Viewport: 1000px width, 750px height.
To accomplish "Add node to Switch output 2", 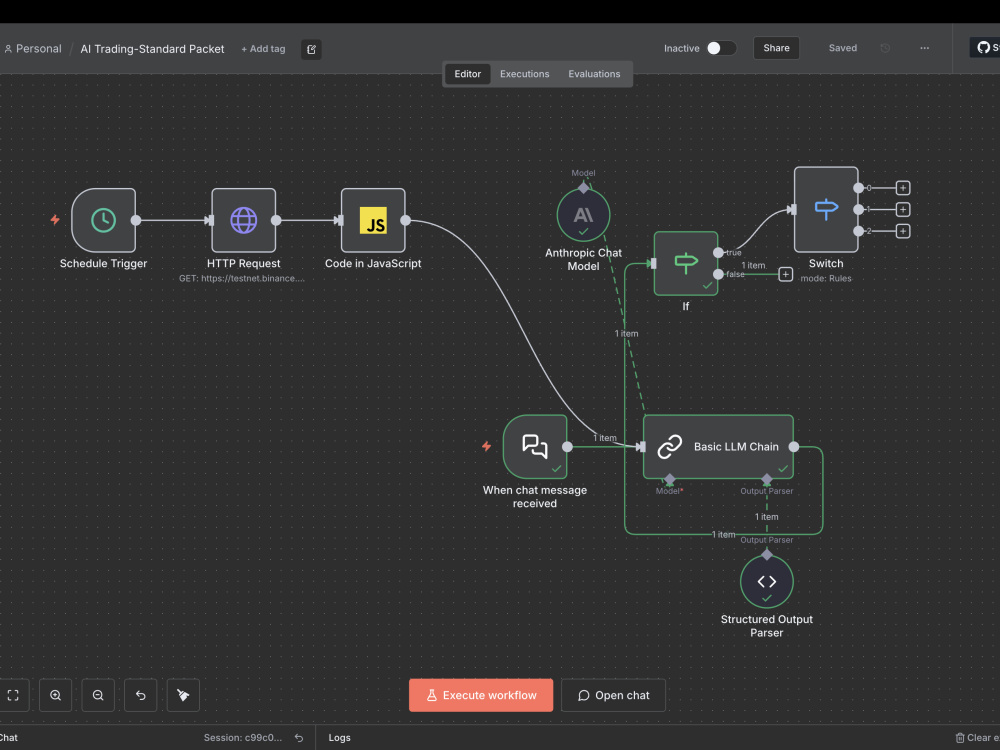I will pos(902,231).
